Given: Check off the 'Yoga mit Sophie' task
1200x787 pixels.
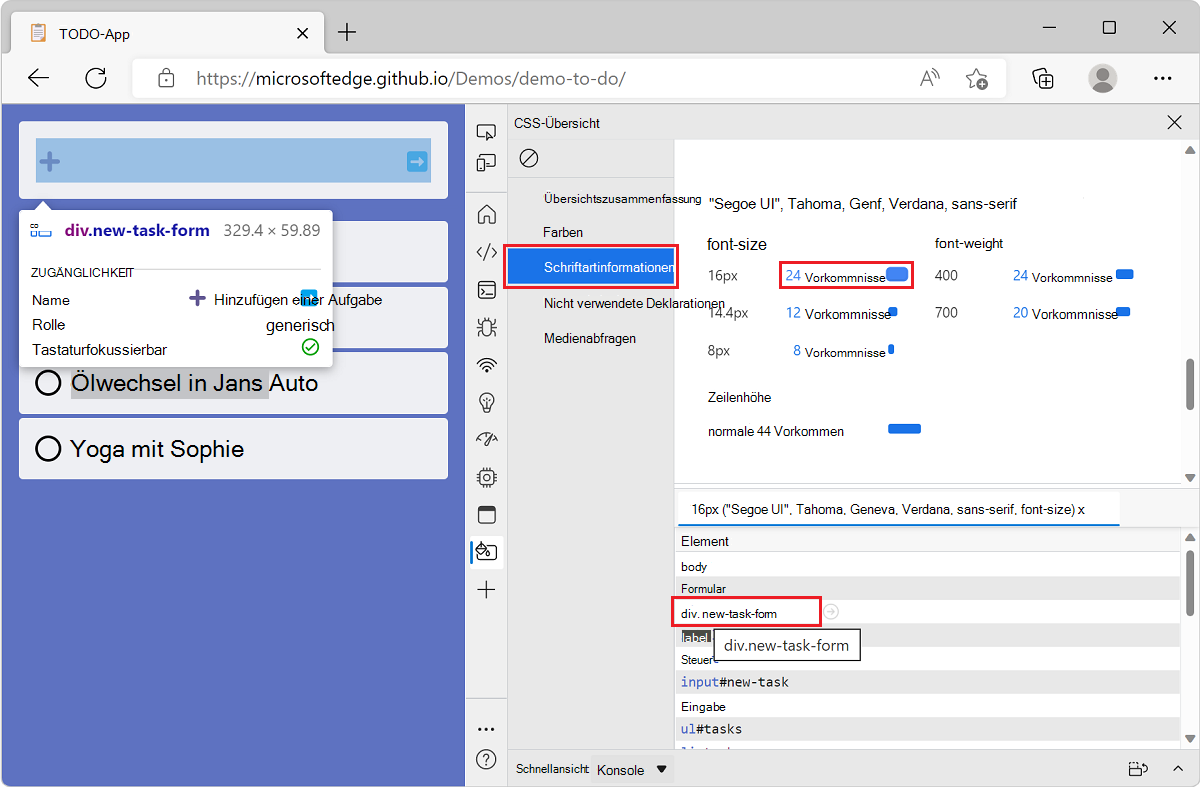Looking at the screenshot, I should coord(48,448).
